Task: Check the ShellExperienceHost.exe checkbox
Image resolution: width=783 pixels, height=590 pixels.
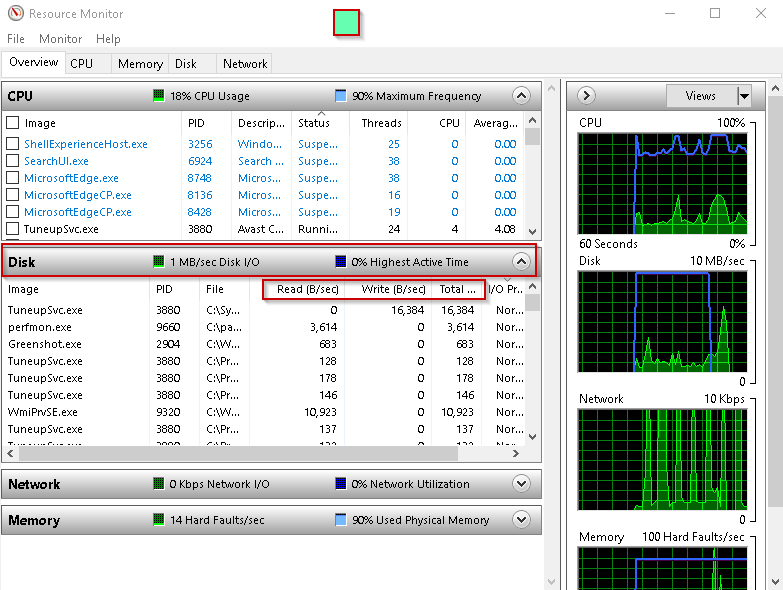Action: (x=12, y=144)
